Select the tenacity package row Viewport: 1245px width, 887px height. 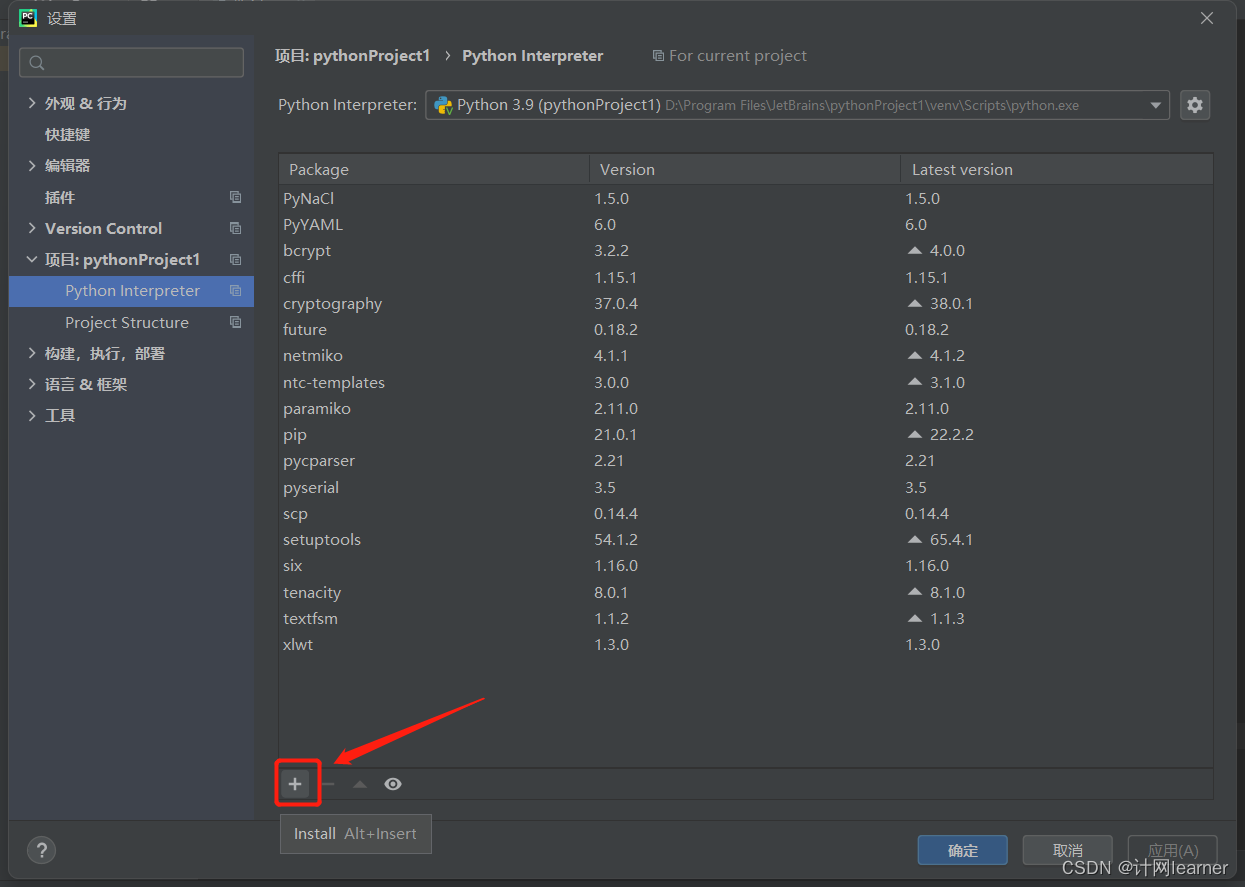(x=746, y=592)
